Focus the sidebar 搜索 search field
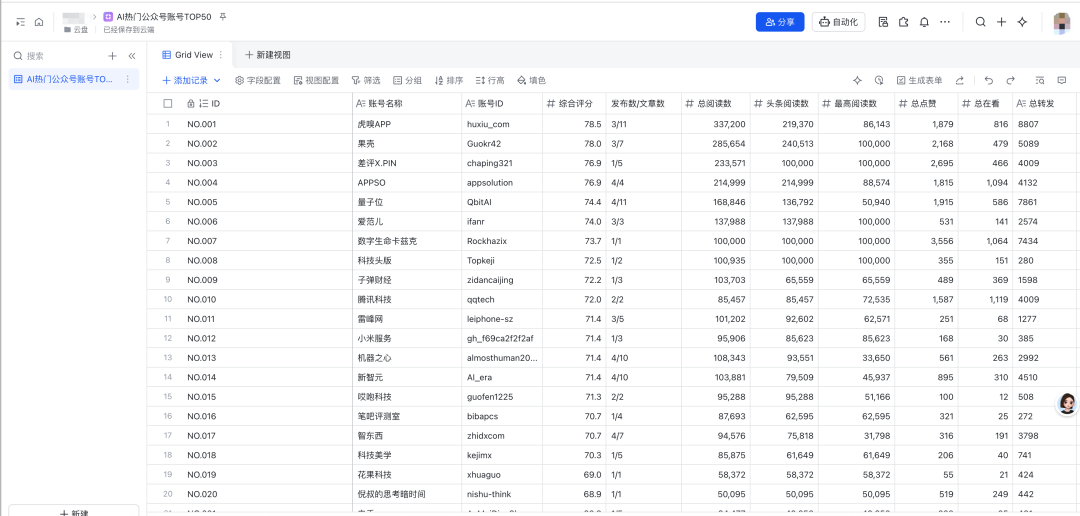This screenshot has width=1080, height=516. [55, 56]
